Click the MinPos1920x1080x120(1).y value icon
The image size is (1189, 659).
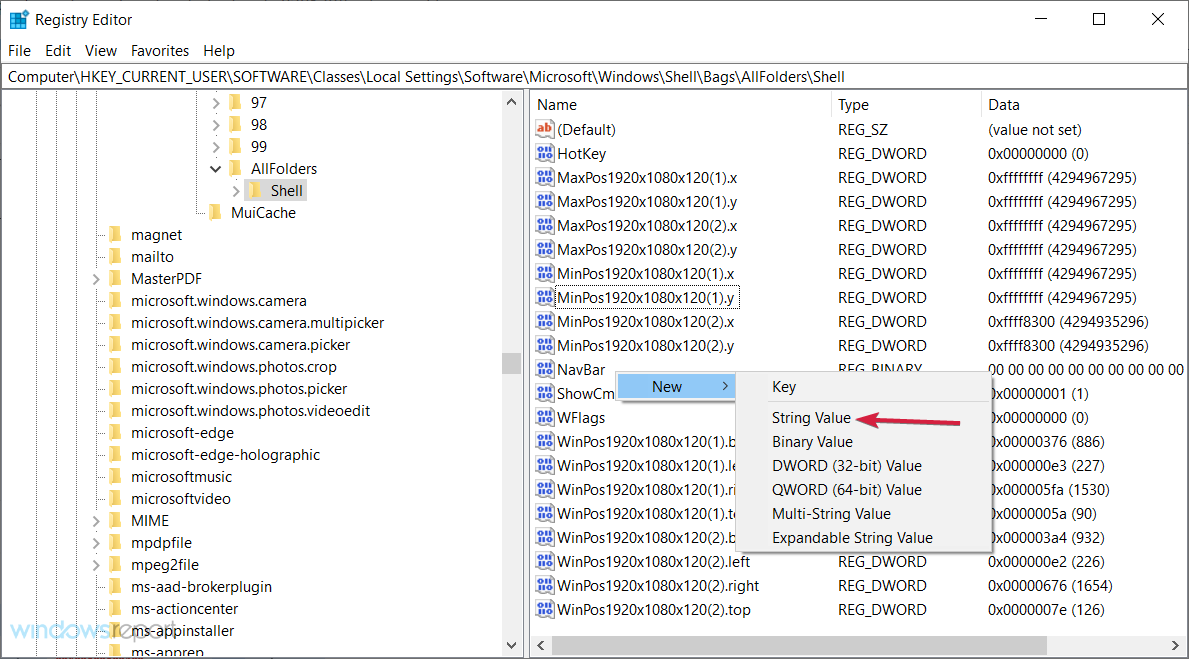[x=544, y=297]
